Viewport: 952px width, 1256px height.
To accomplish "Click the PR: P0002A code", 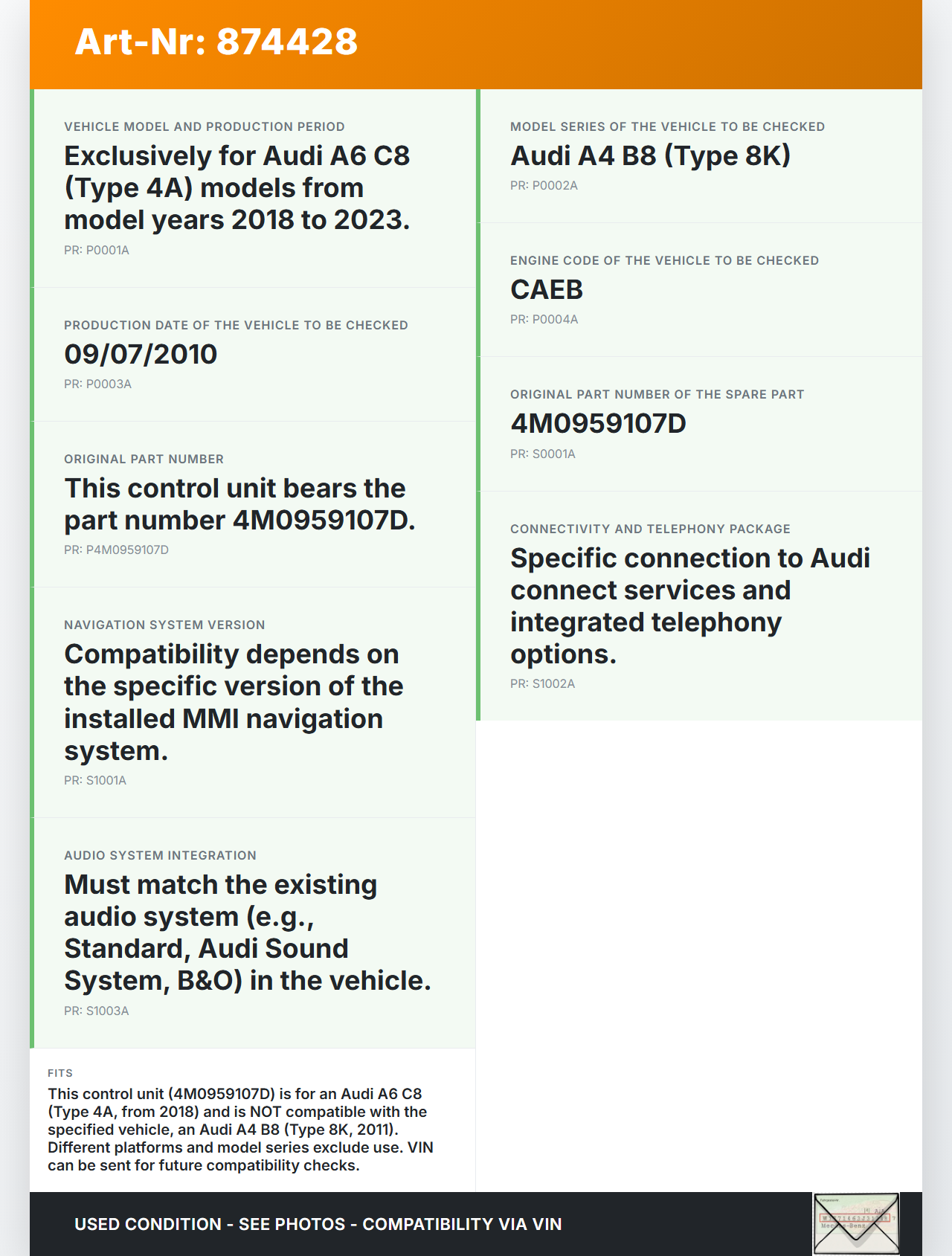I will click(x=544, y=185).
